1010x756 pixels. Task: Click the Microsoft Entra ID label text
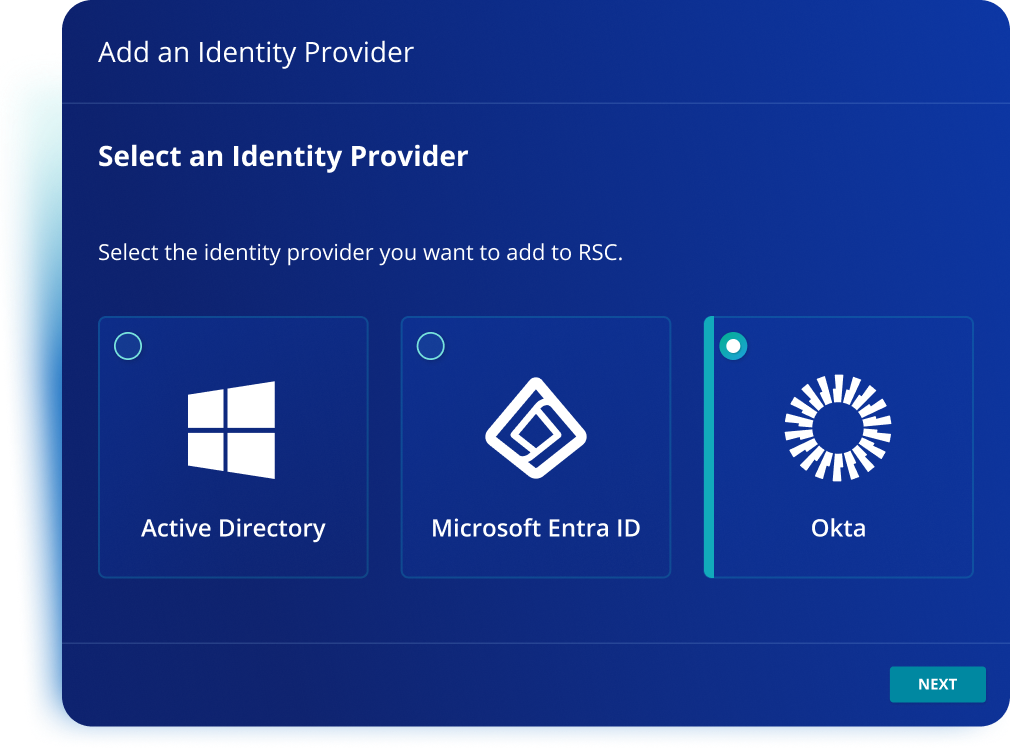point(535,528)
